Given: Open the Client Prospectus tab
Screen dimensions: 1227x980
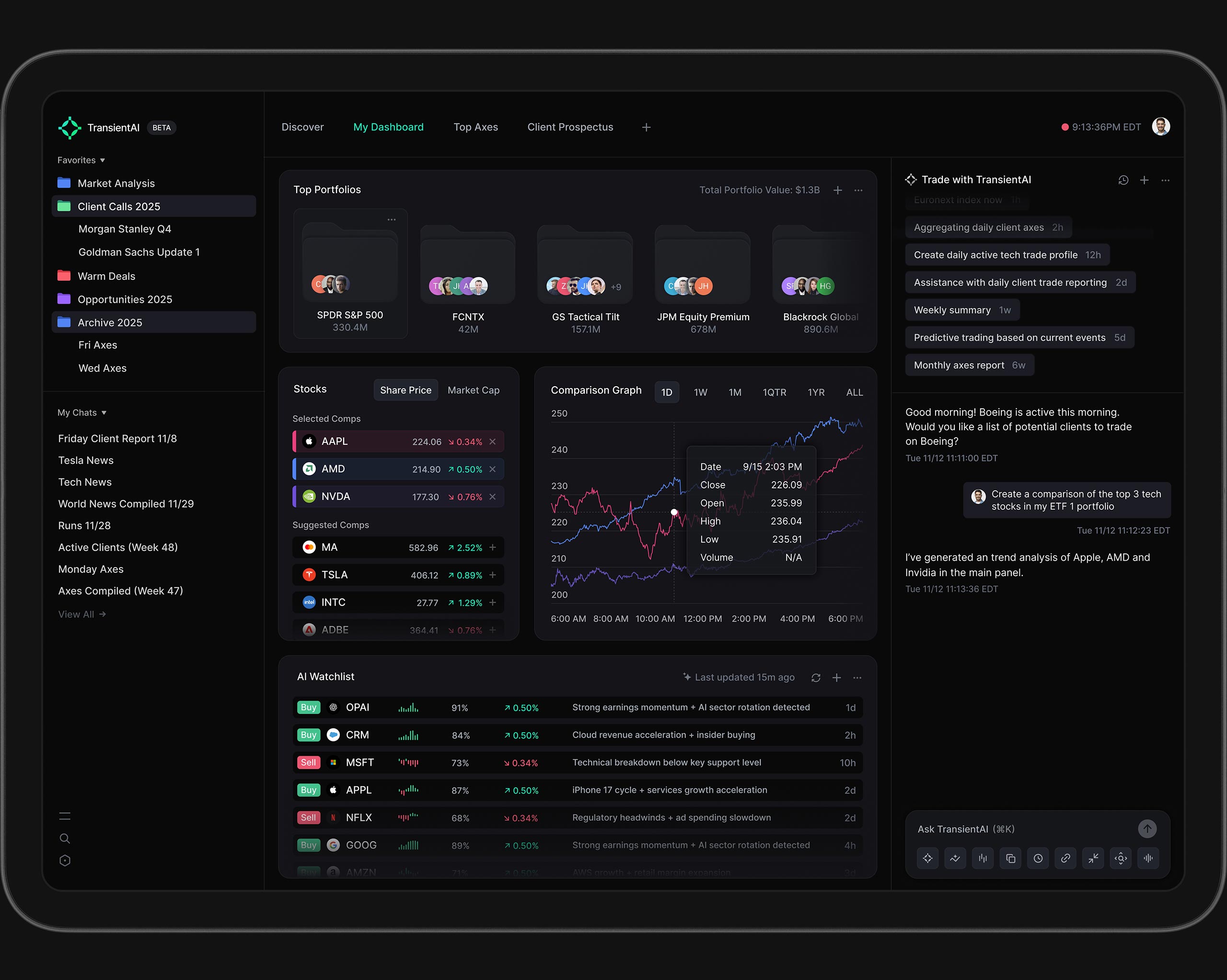Looking at the screenshot, I should pyautogui.click(x=570, y=127).
